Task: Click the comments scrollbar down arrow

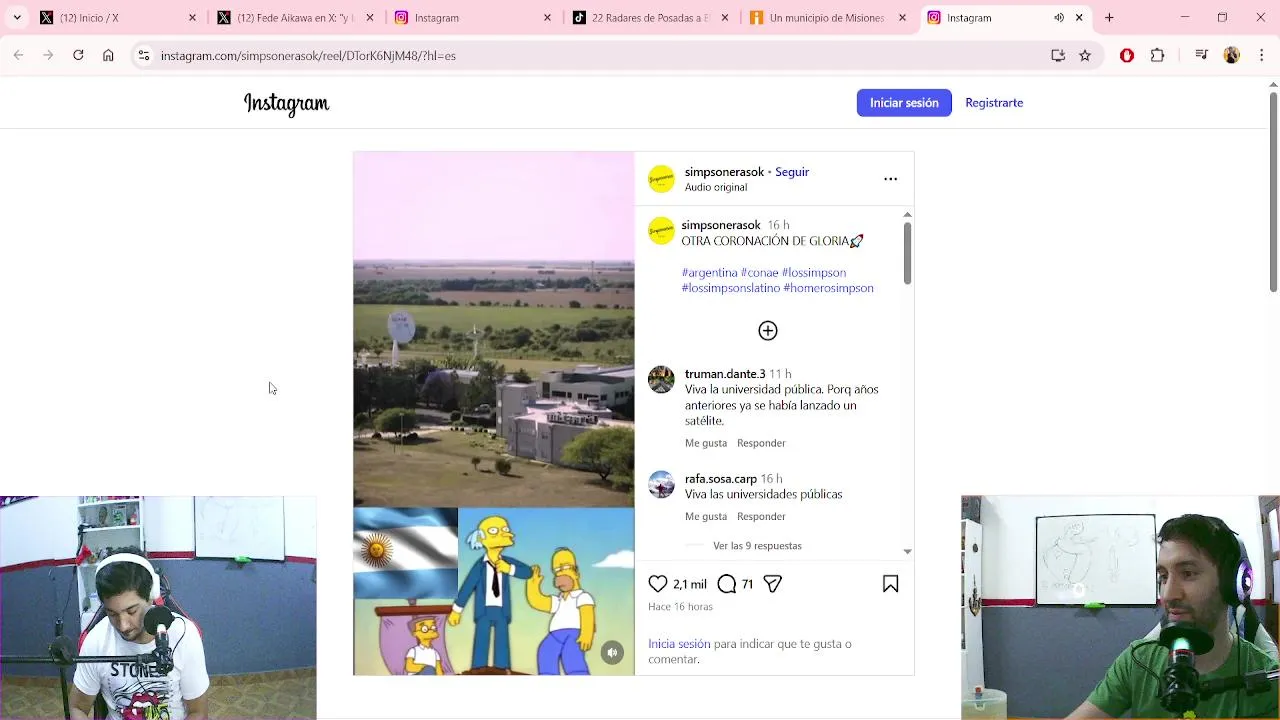Action: click(907, 551)
